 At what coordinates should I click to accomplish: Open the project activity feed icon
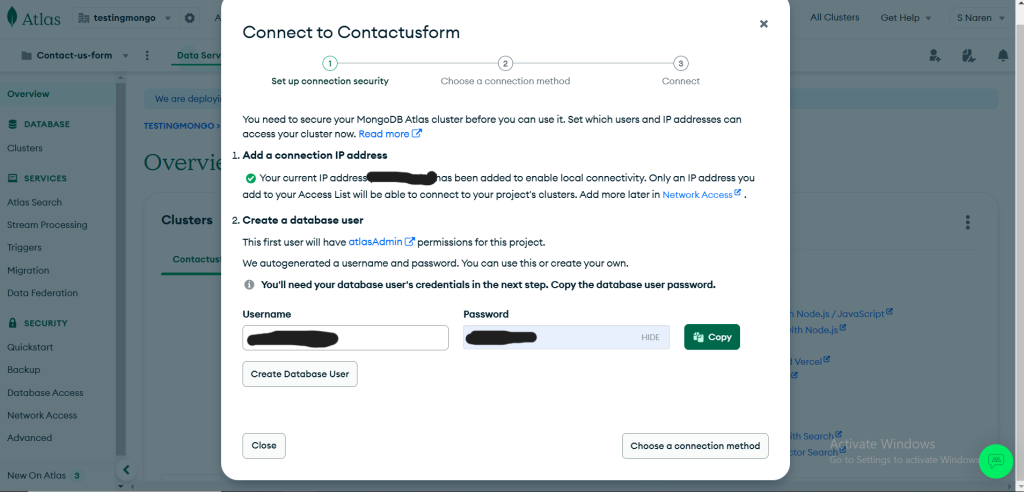(x=969, y=56)
